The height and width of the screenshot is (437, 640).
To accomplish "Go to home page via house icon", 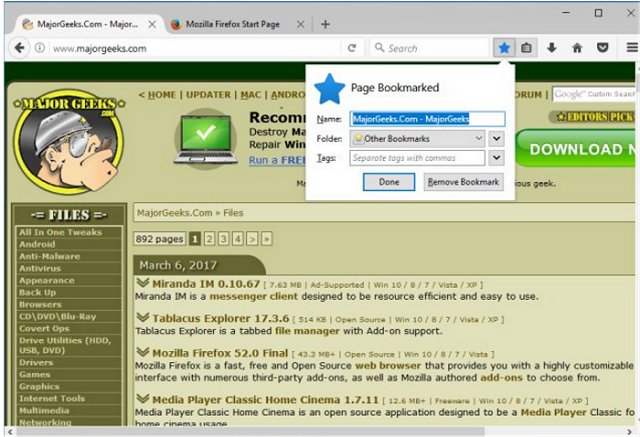I will (577, 48).
